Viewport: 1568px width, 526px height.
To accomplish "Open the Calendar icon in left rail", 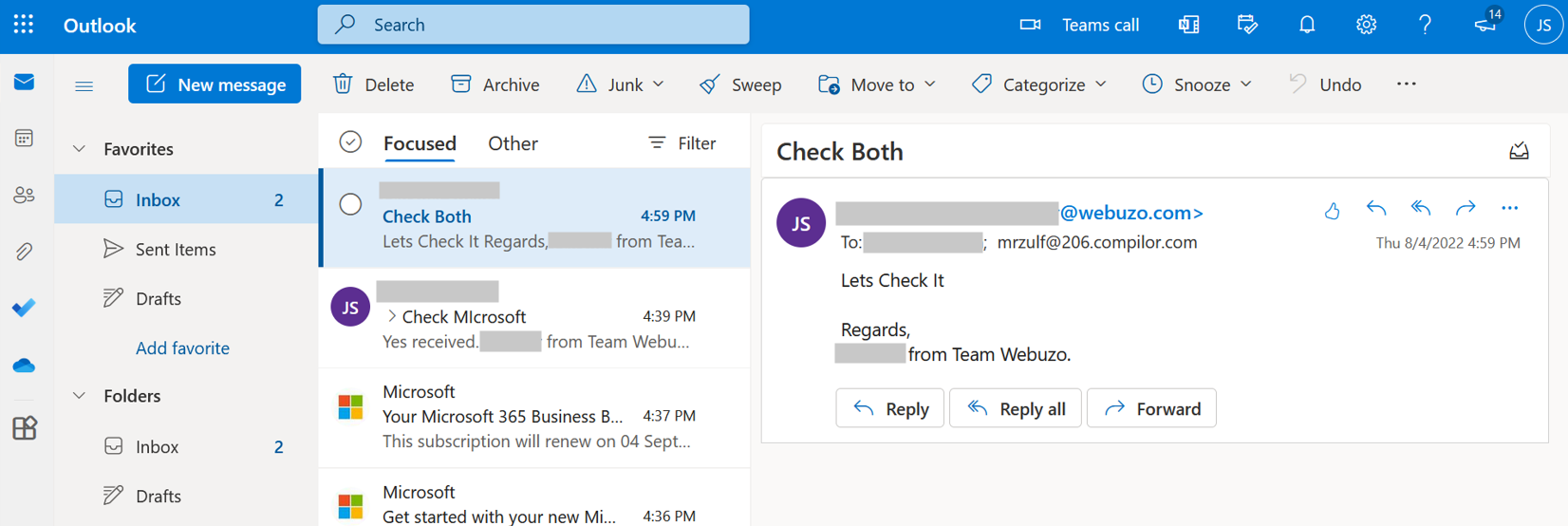I will click(x=24, y=139).
